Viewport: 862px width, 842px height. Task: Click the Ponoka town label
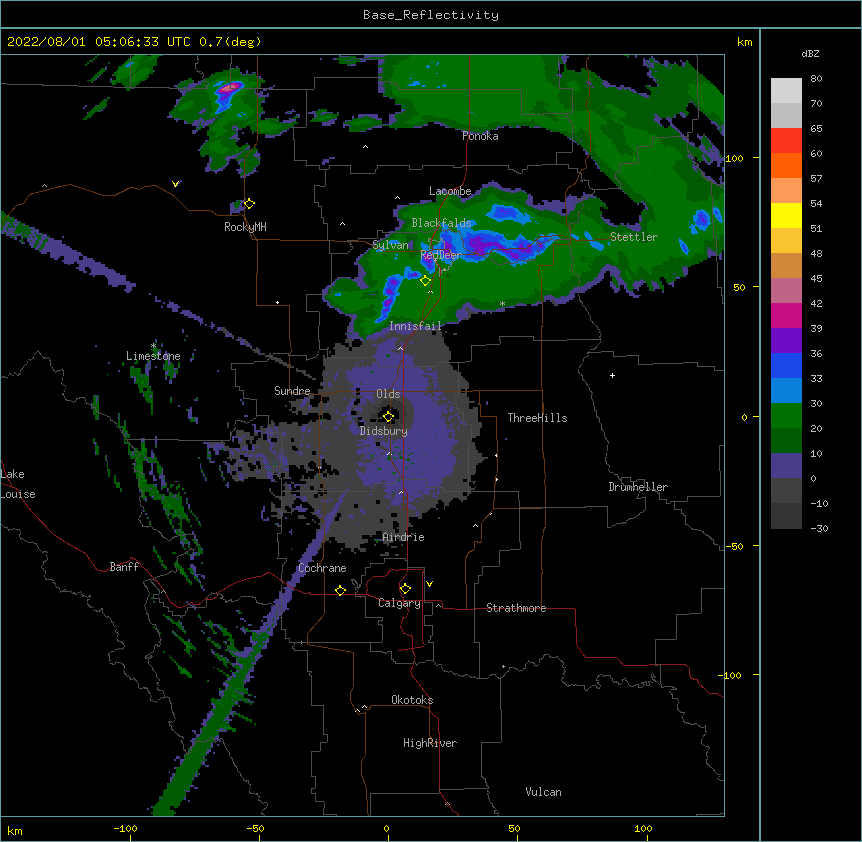pos(480,136)
